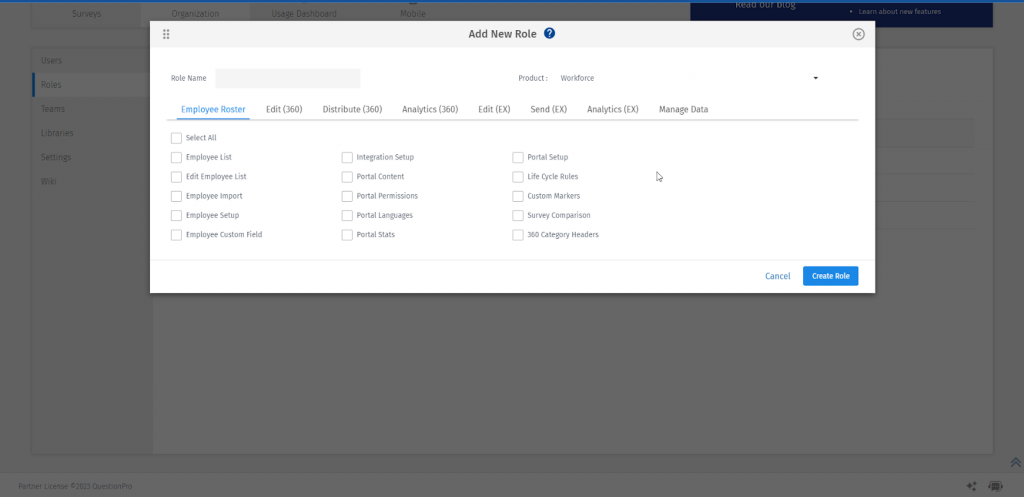
Task: Switch to the Edit (360) tab
Action: (284, 109)
